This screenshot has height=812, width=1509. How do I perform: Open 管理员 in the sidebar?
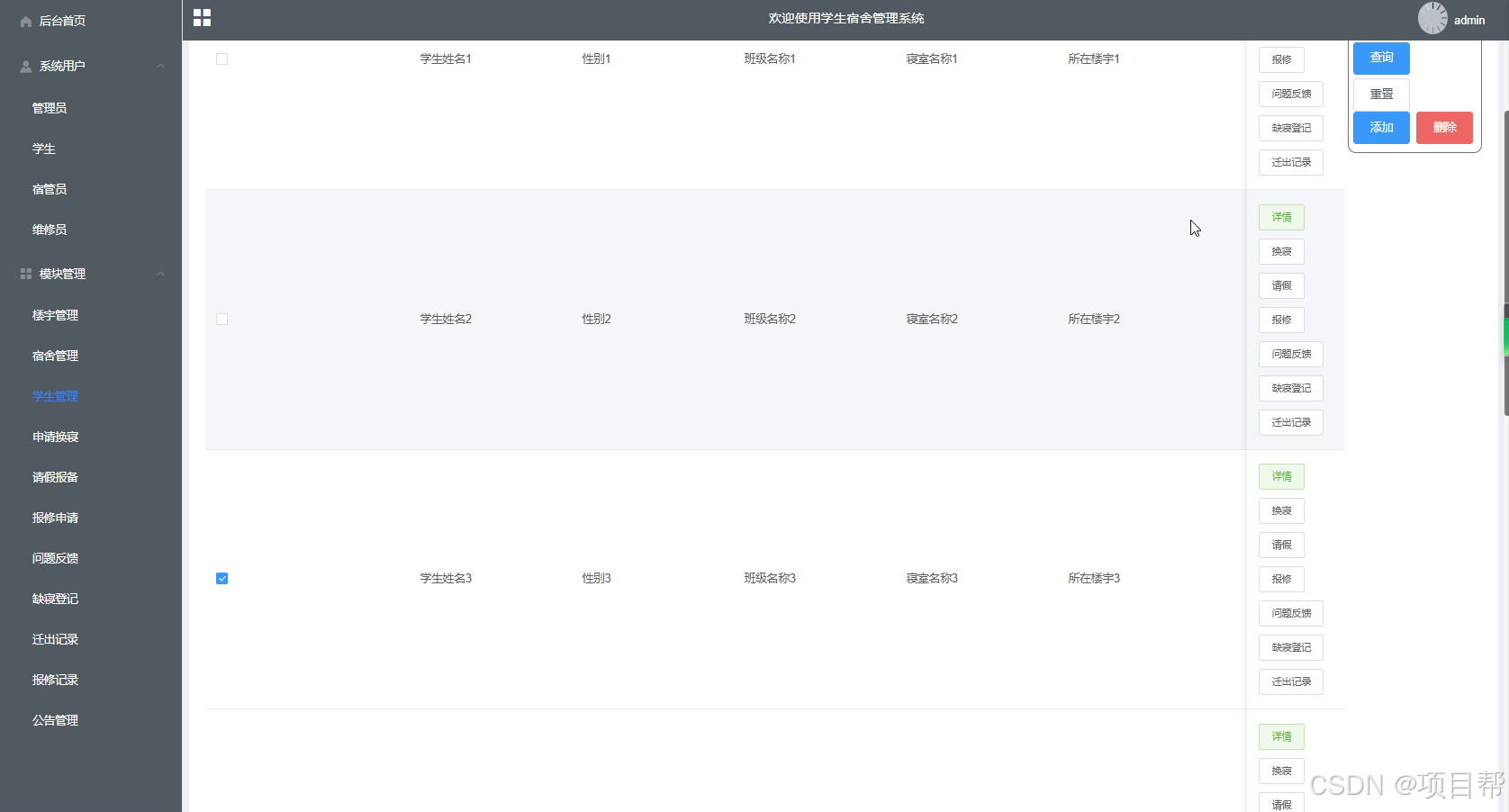50,108
